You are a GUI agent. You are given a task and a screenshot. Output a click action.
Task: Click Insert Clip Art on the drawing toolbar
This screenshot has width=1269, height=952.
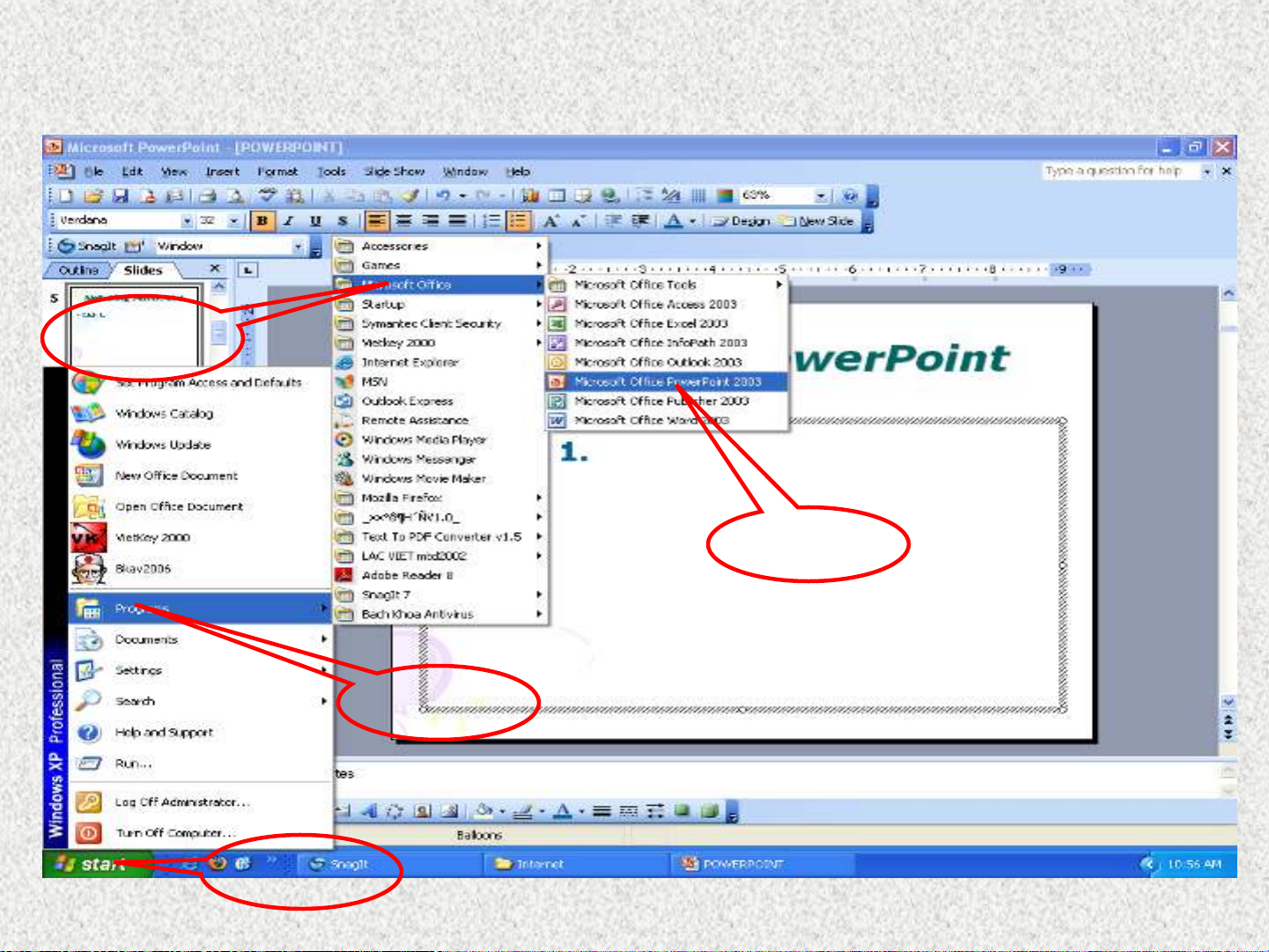click(423, 811)
